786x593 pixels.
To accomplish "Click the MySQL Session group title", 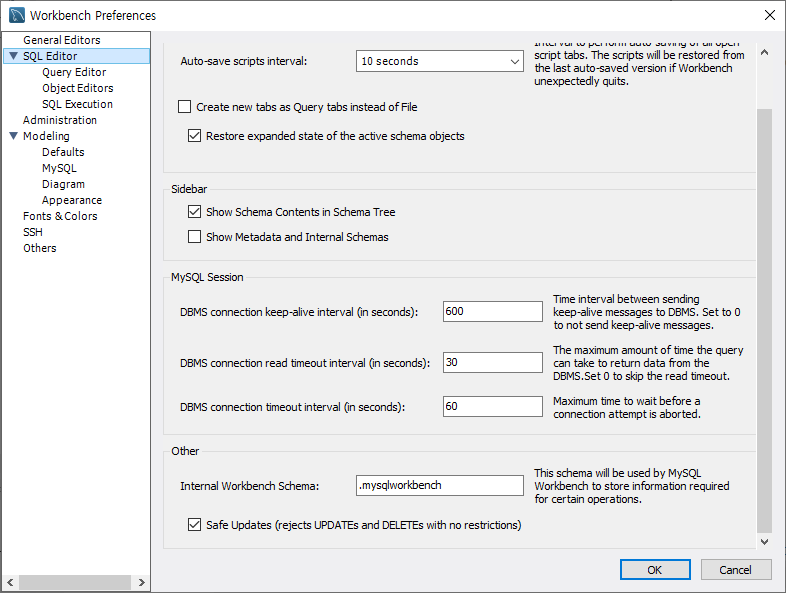I will (207, 277).
